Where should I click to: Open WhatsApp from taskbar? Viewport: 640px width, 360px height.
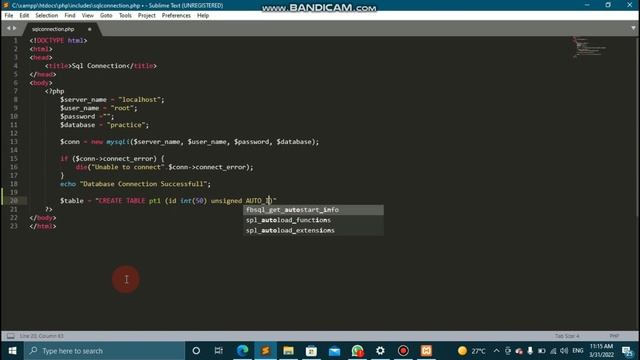pyautogui.click(x=358, y=351)
